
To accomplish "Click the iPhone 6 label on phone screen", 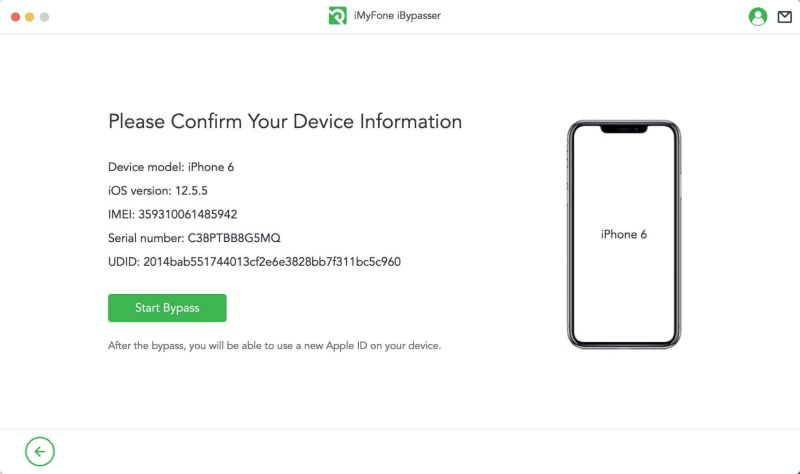I will pos(624,234).
